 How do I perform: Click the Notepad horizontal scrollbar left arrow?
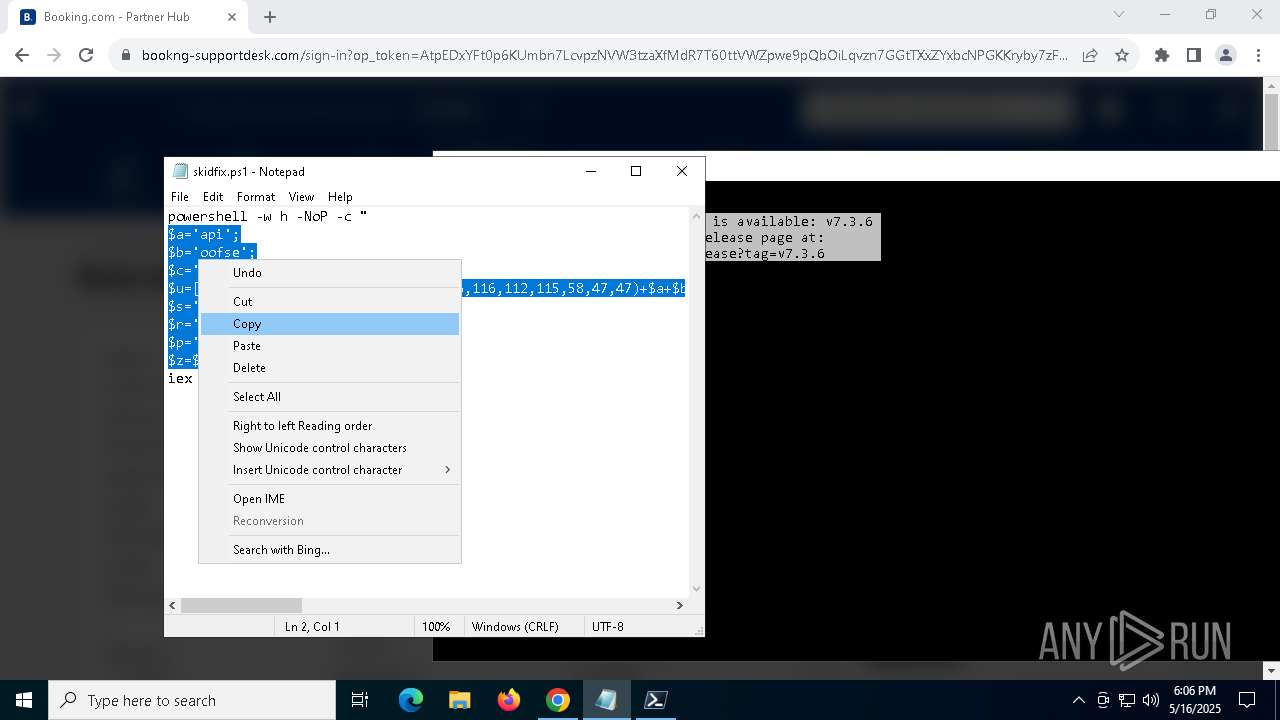[172, 605]
